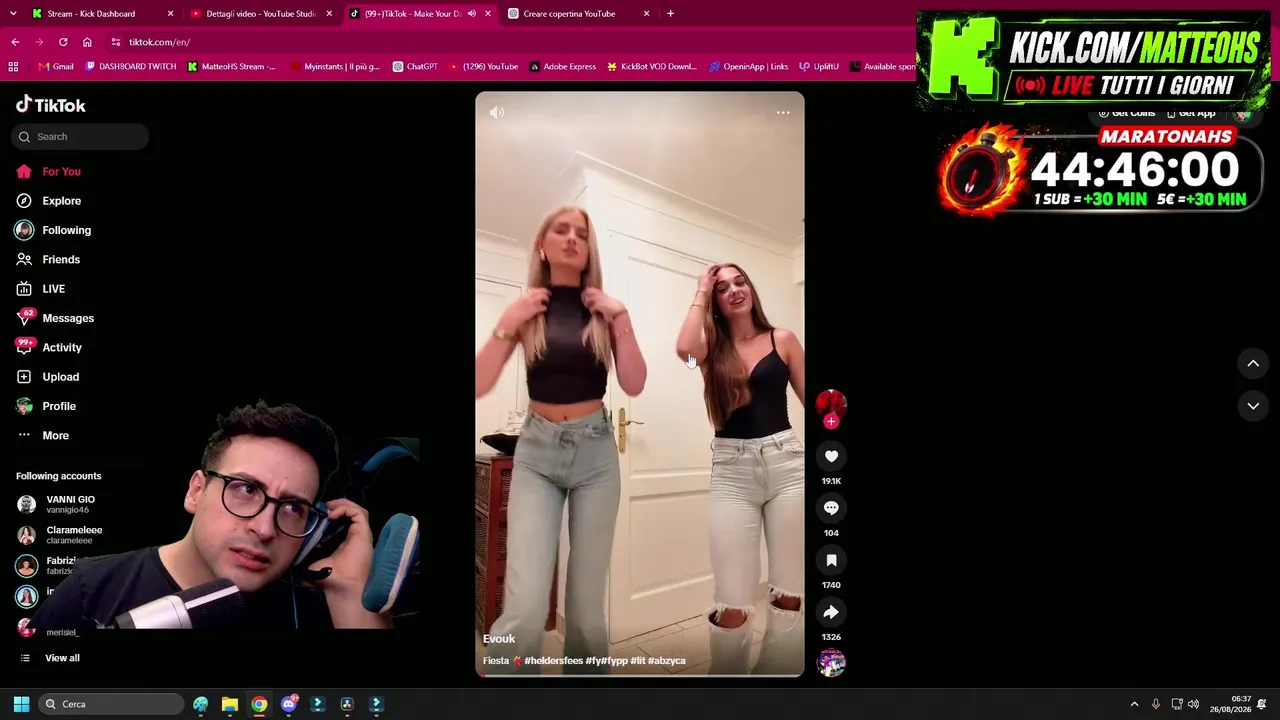Open the For You feed

[48, 171]
